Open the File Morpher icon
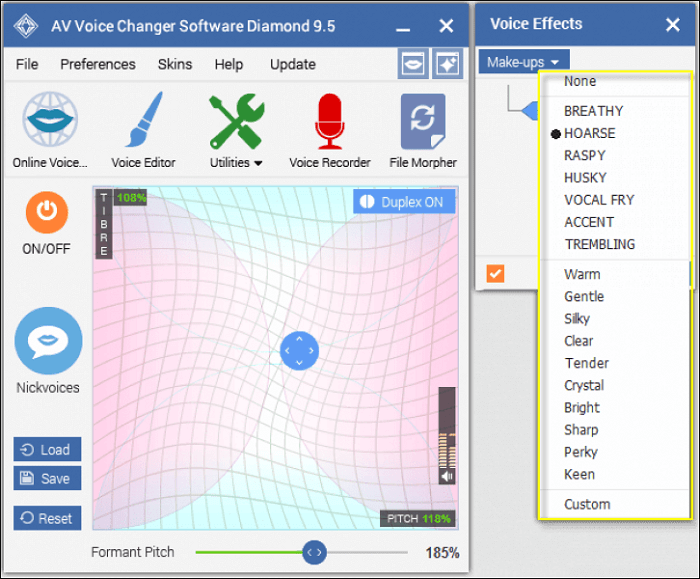Viewport: 700px width, 579px height. 422,122
